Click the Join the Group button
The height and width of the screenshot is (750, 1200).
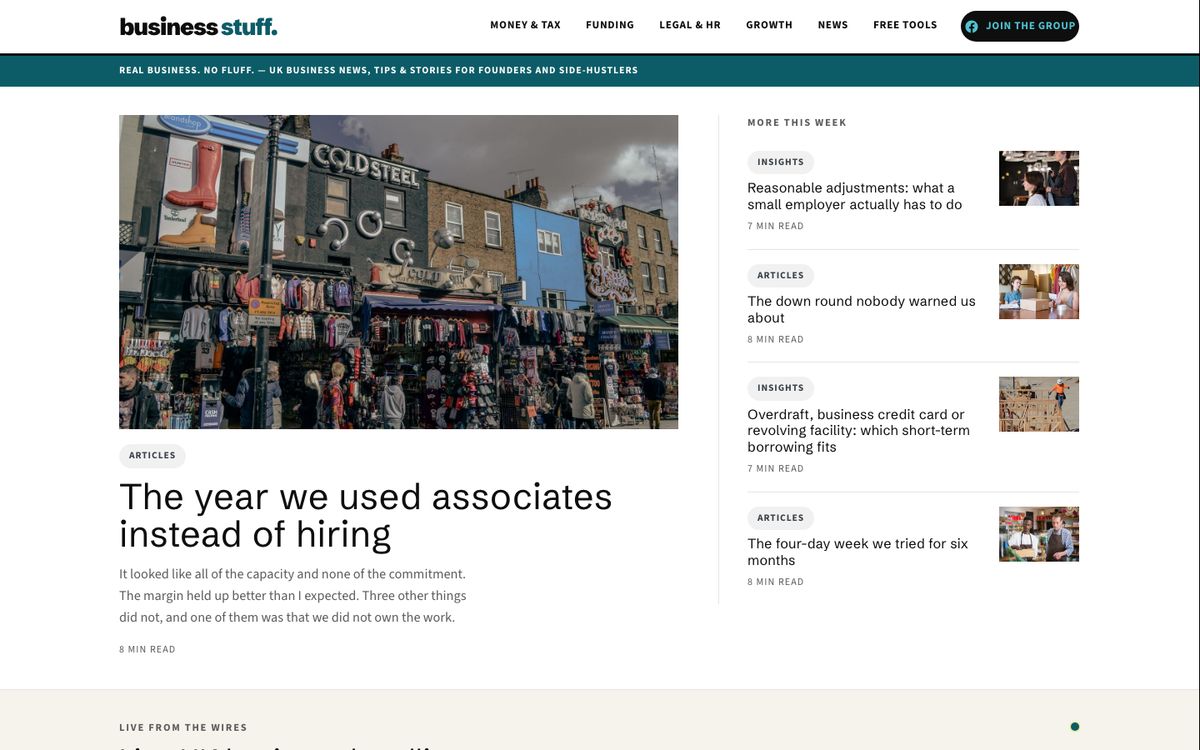point(1020,26)
